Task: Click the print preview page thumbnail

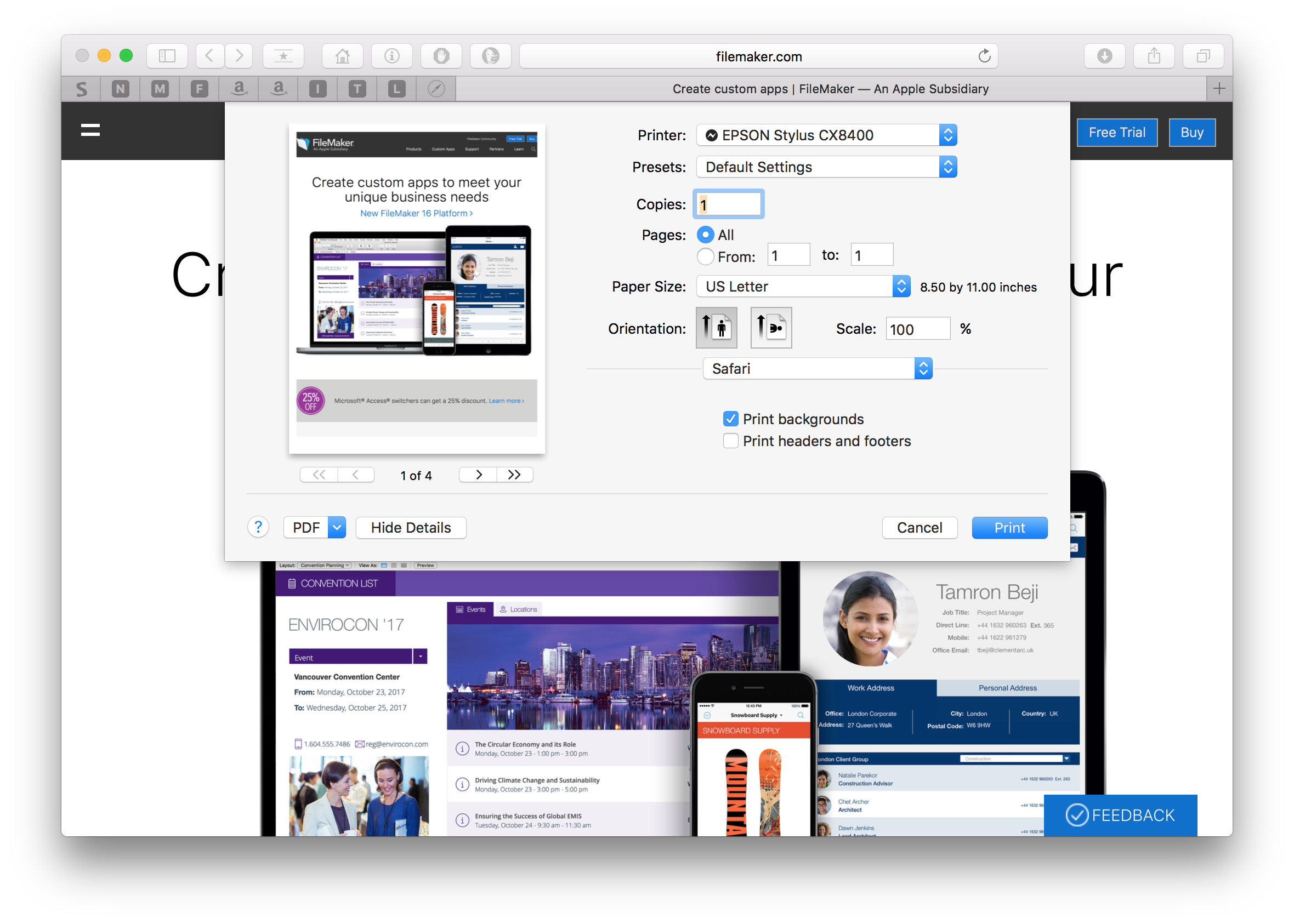Action: pos(417,288)
